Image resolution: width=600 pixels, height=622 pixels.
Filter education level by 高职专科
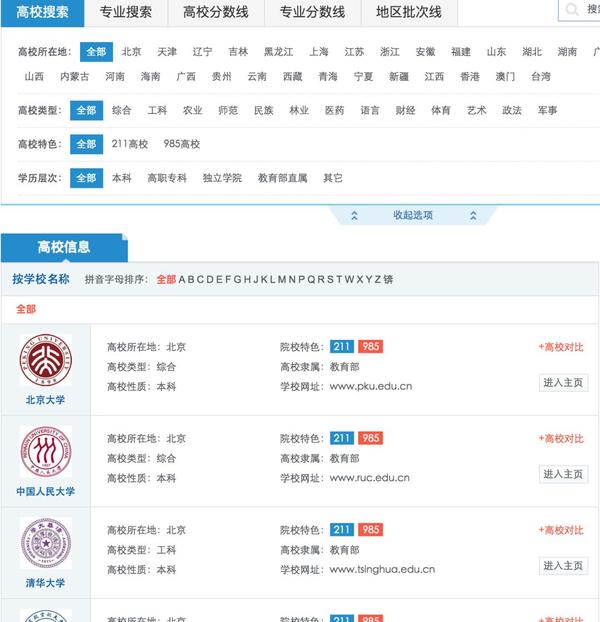[167, 178]
